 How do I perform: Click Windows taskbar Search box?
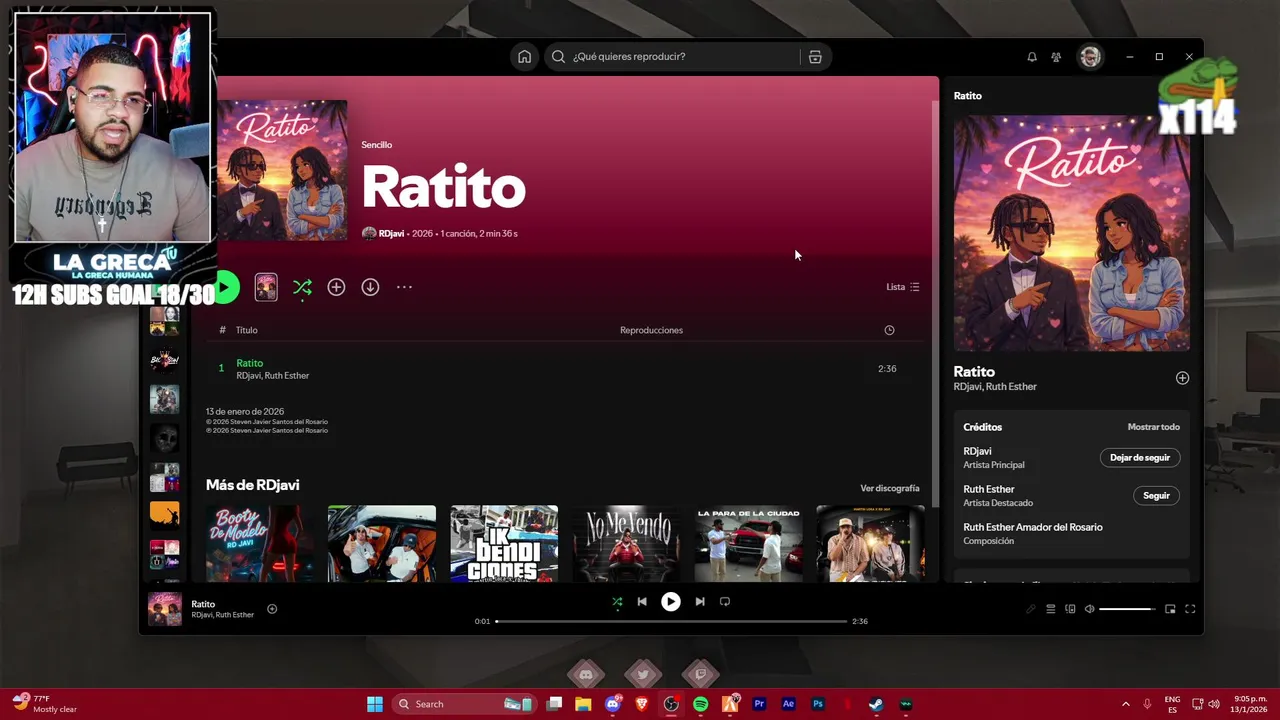[x=463, y=704]
